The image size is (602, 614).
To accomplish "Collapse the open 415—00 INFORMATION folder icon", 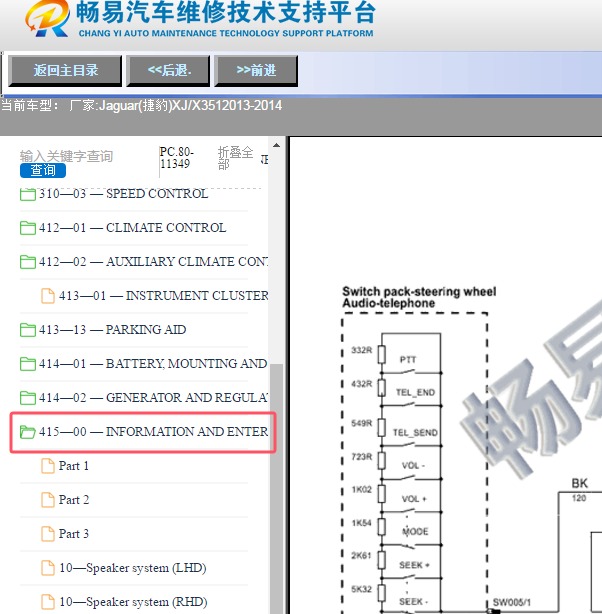I will coord(28,432).
